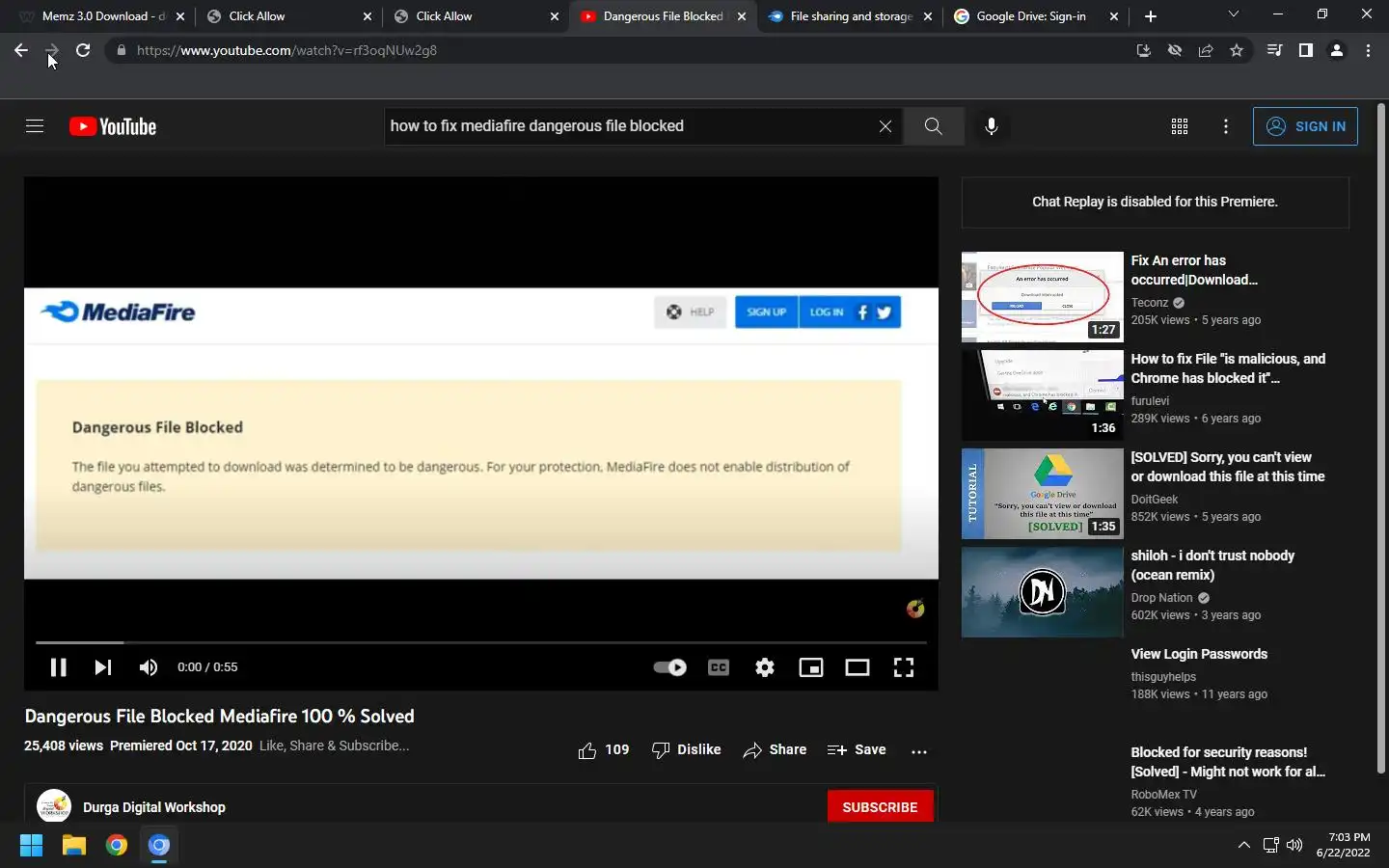Screen dimensions: 1389x868
Task: Open the YouTube guide hamburger menu
Action: click(35, 126)
